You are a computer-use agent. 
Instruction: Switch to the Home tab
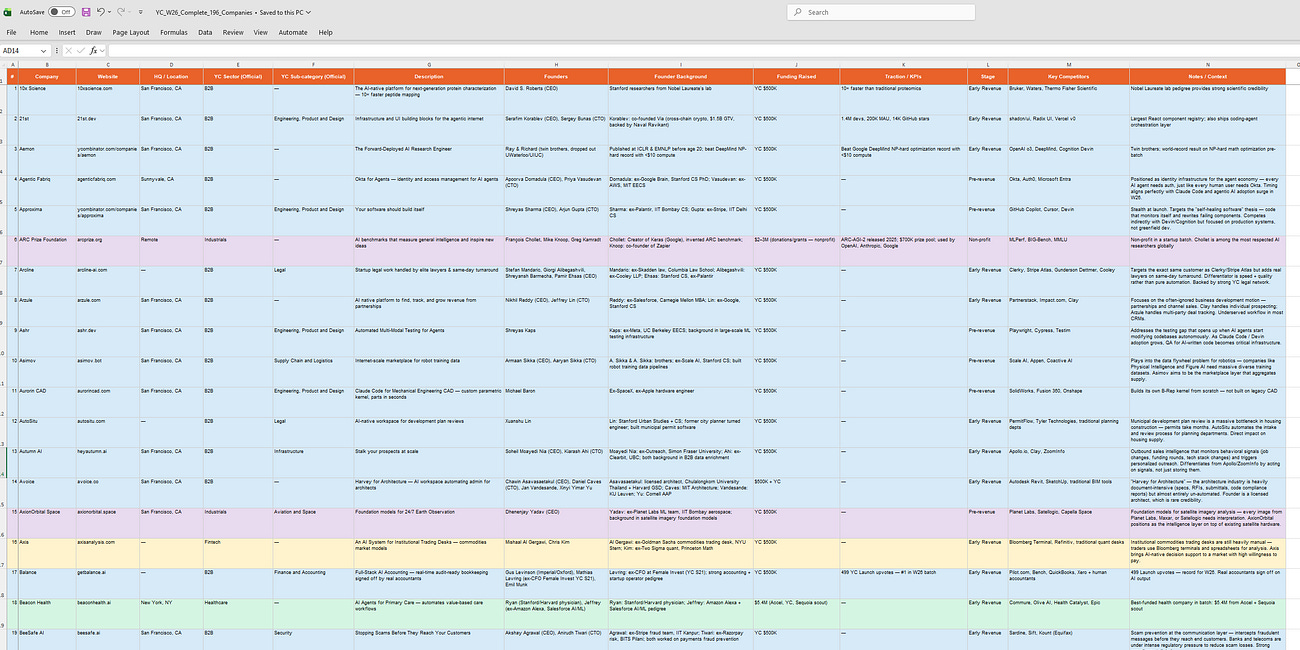click(39, 32)
